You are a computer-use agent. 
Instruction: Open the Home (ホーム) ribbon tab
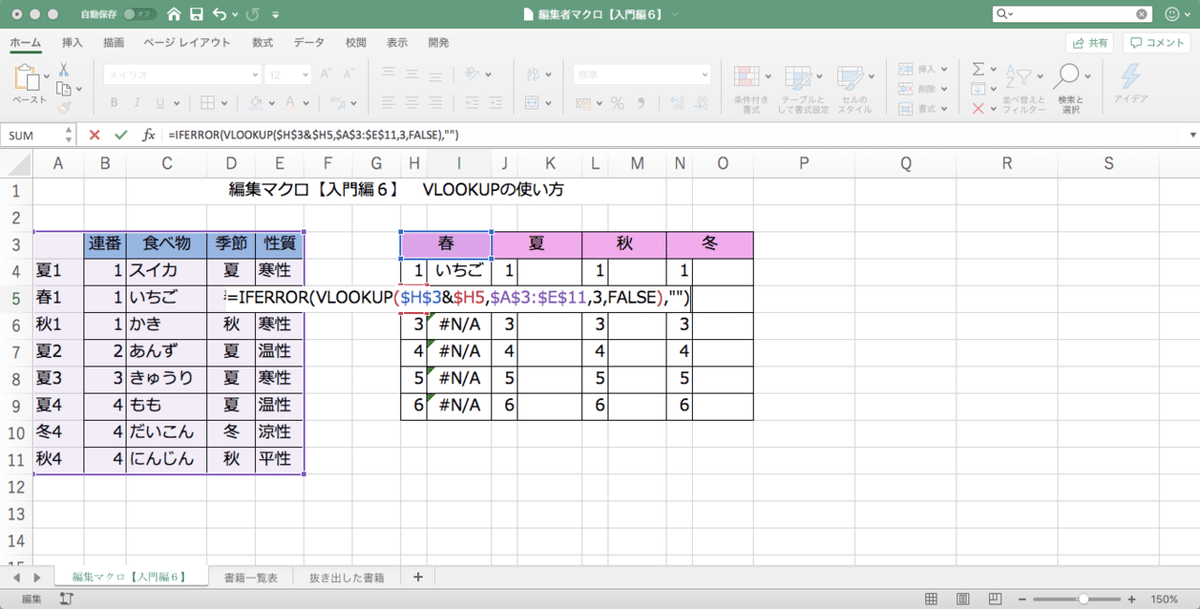[26, 43]
